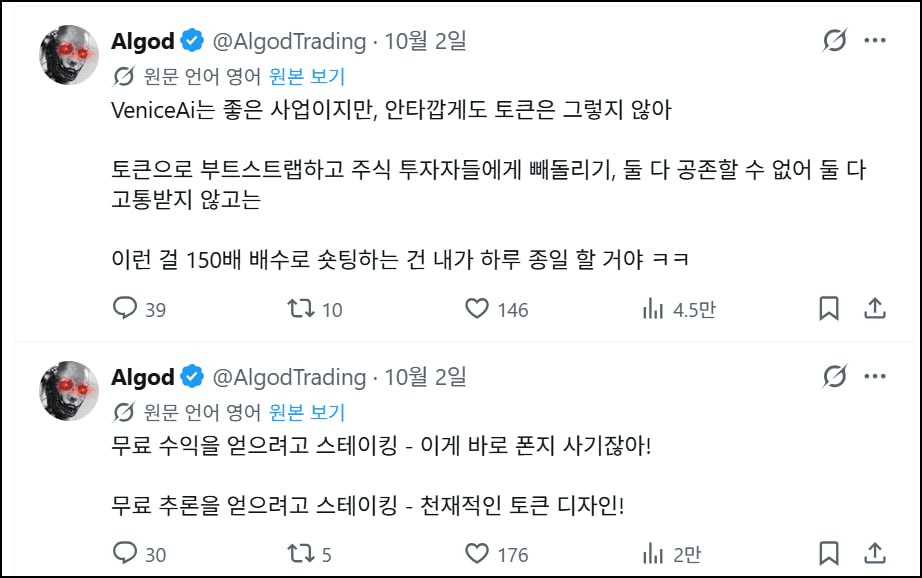Show original text of first tweet
Screen dimensions: 922x578
pyautogui.click(x=307, y=76)
